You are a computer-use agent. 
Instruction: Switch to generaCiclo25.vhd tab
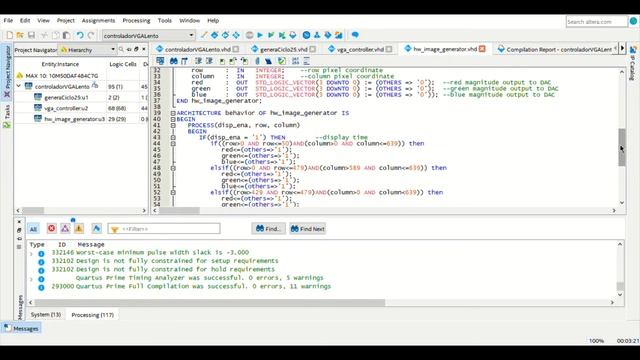click(283, 49)
